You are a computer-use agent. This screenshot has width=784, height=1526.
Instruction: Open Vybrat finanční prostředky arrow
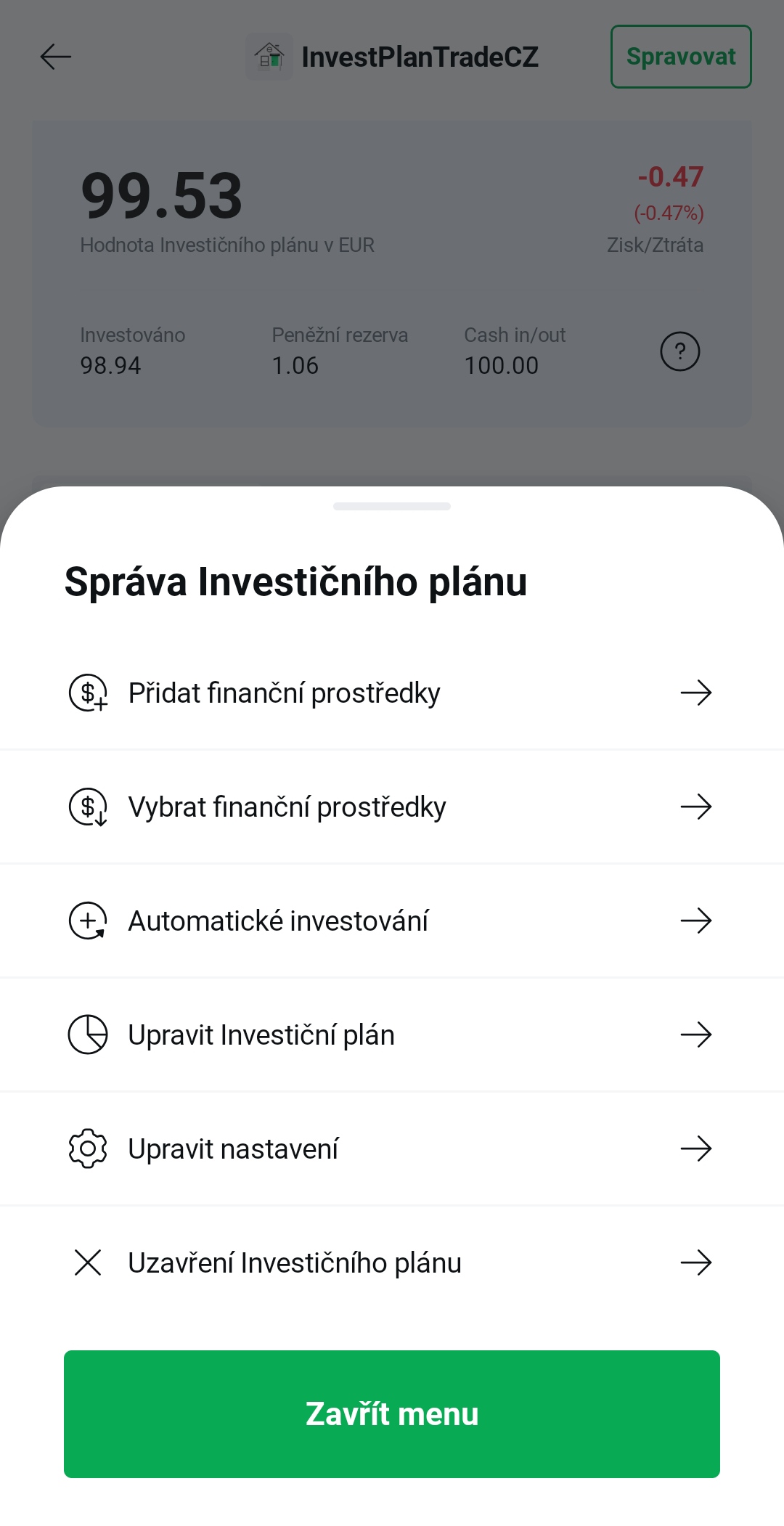tap(695, 807)
